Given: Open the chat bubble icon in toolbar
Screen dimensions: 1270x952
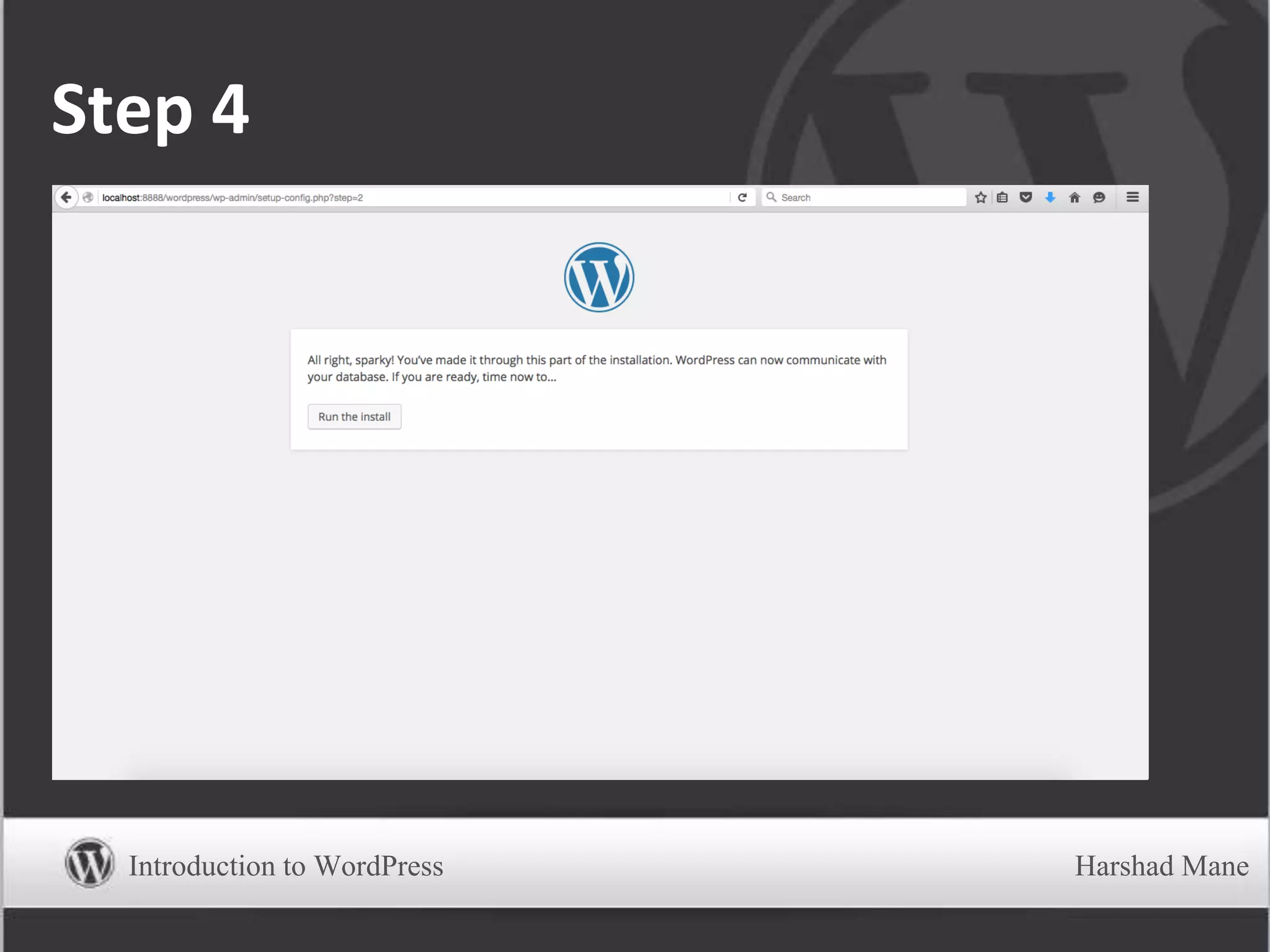Looking at the screenshot, I should [x=1099, y=197].
